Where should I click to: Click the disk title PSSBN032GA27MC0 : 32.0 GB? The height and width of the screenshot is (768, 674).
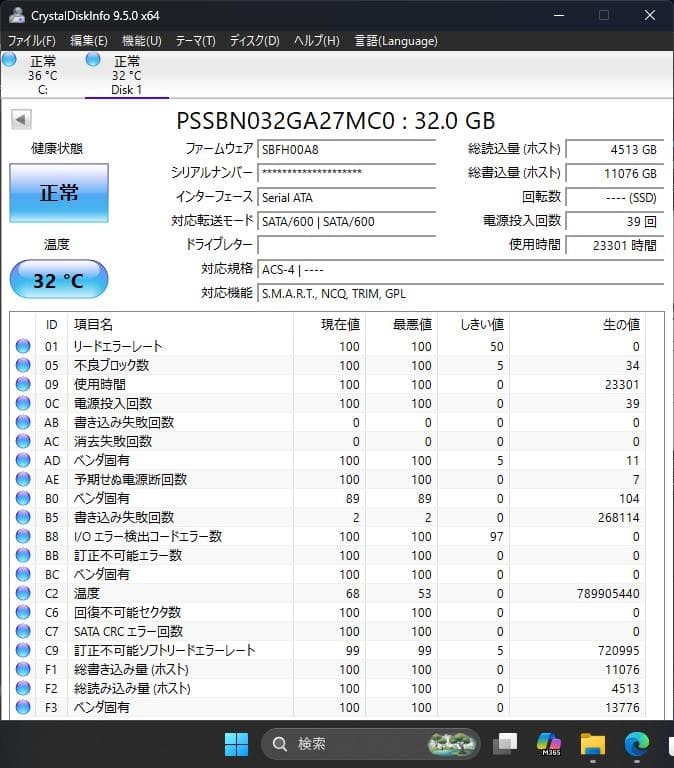click(x=336, y=120)
